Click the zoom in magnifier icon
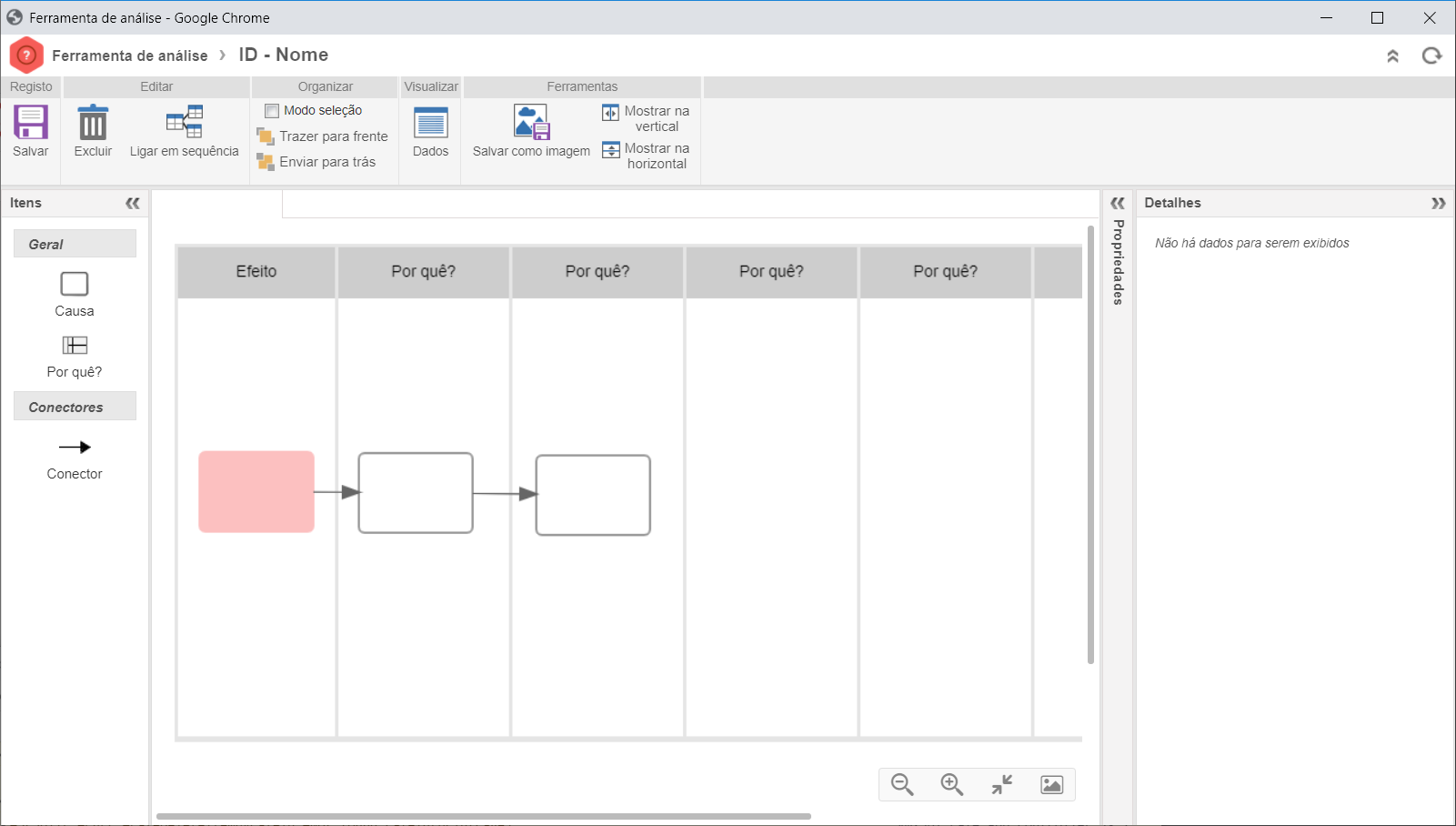 (x=952, y=784)
